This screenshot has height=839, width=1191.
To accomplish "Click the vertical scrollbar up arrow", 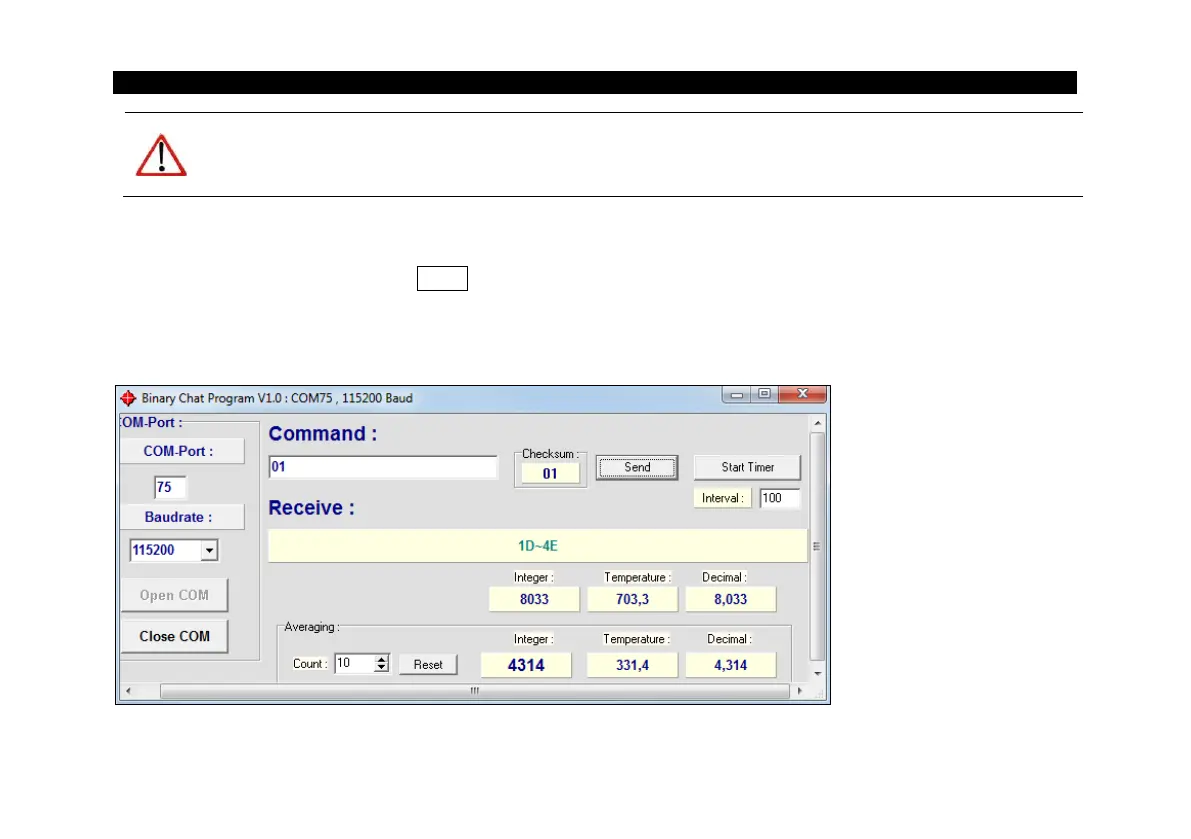I will pyautogui.click(x=817, y=423).
